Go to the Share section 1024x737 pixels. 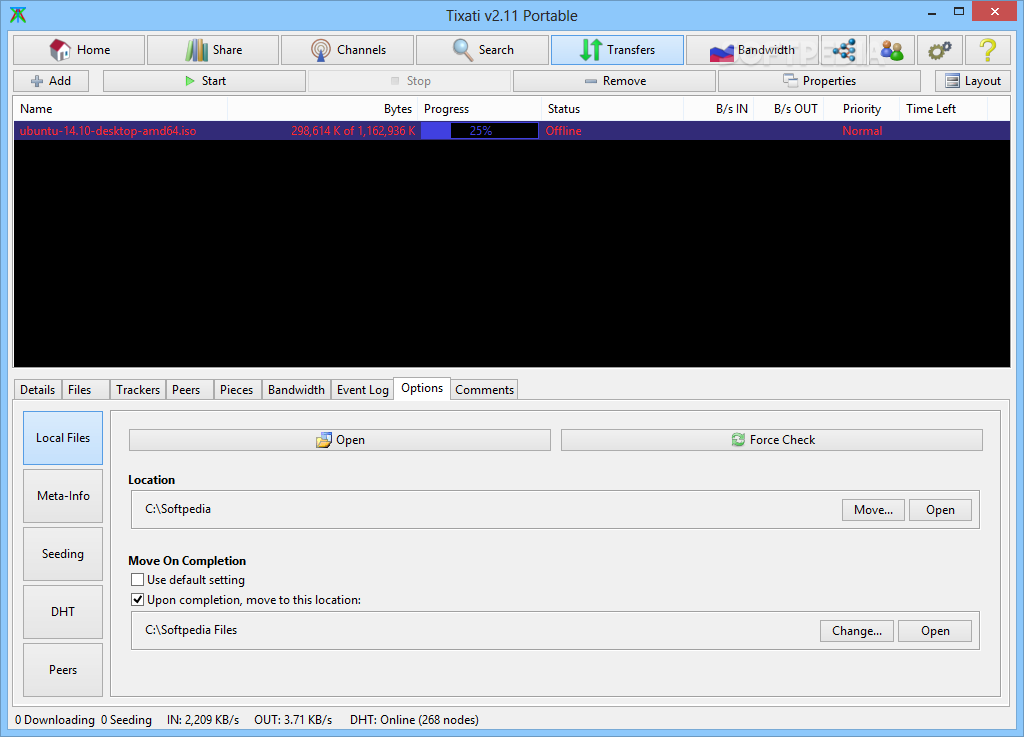point(213,50)
